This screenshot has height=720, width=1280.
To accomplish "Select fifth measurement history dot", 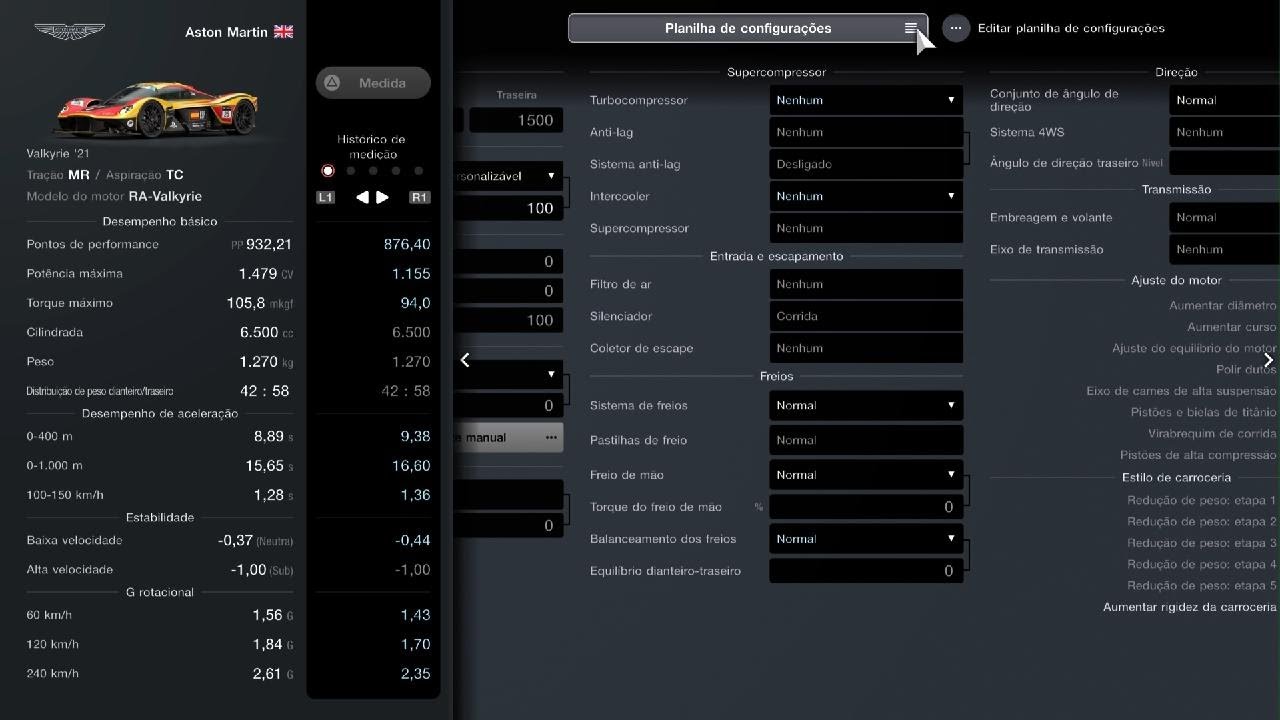I will point(419,171).
